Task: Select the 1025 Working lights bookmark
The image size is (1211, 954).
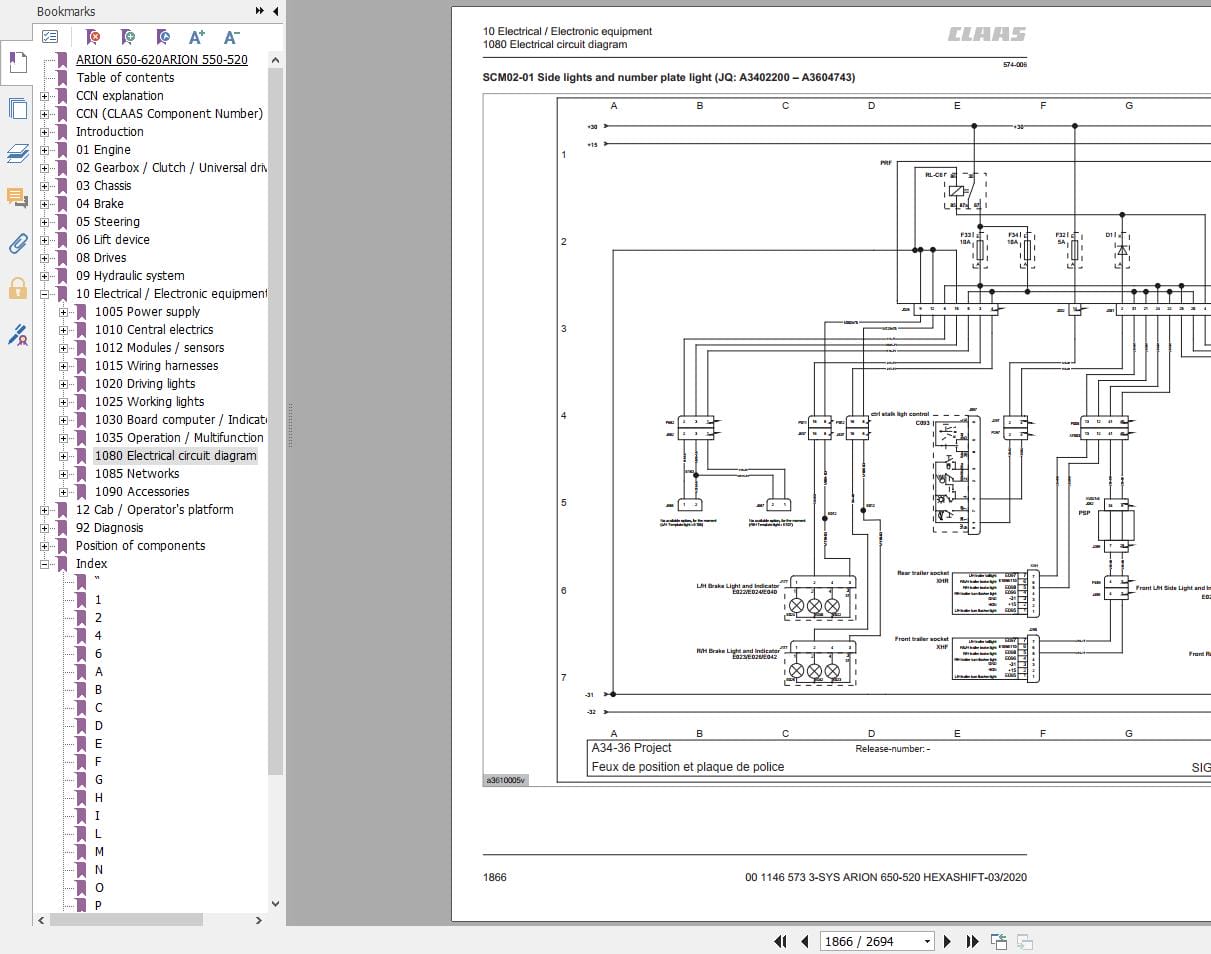Action: (x=150, y=402)
